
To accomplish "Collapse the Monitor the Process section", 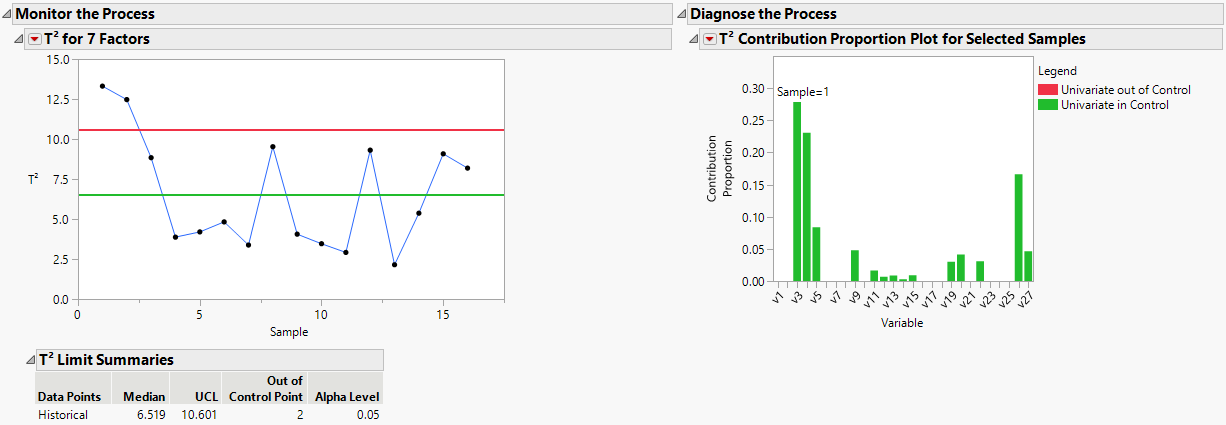I will click(x=6, y=14).
